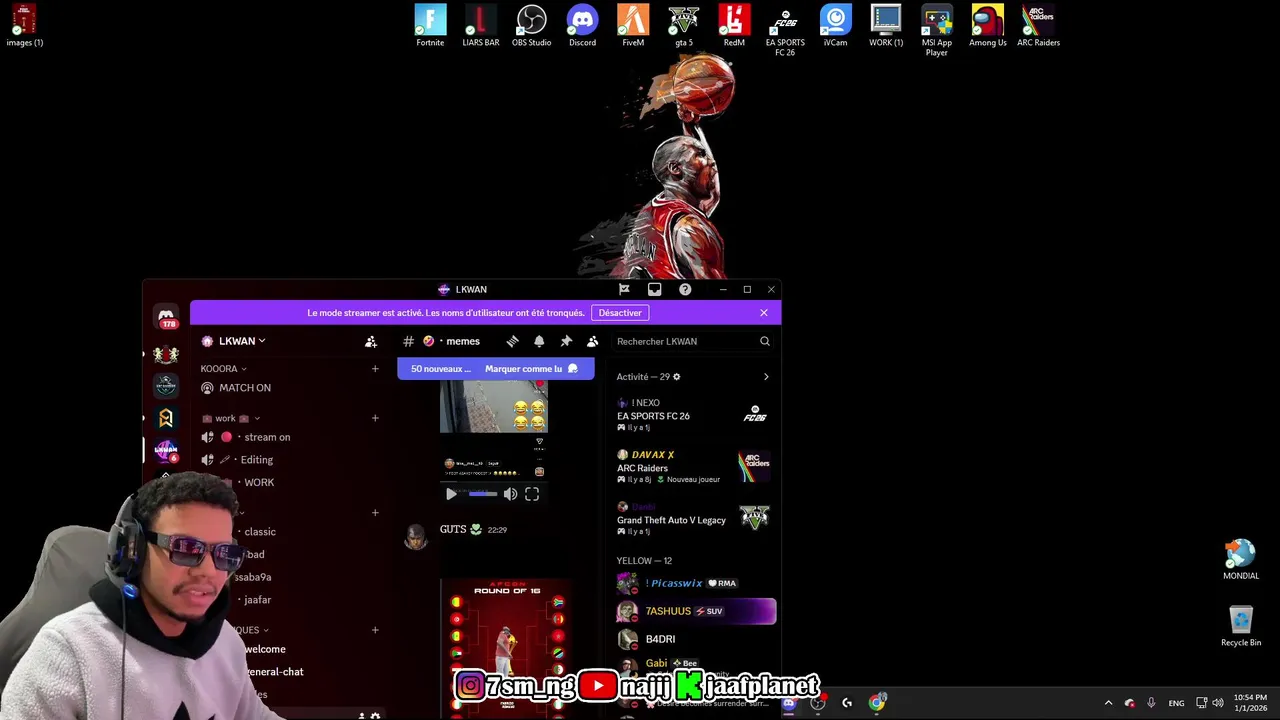Screen dimensions: 1280x720
Task: Show hidden system tray icons
Action: coord(1108,703)
